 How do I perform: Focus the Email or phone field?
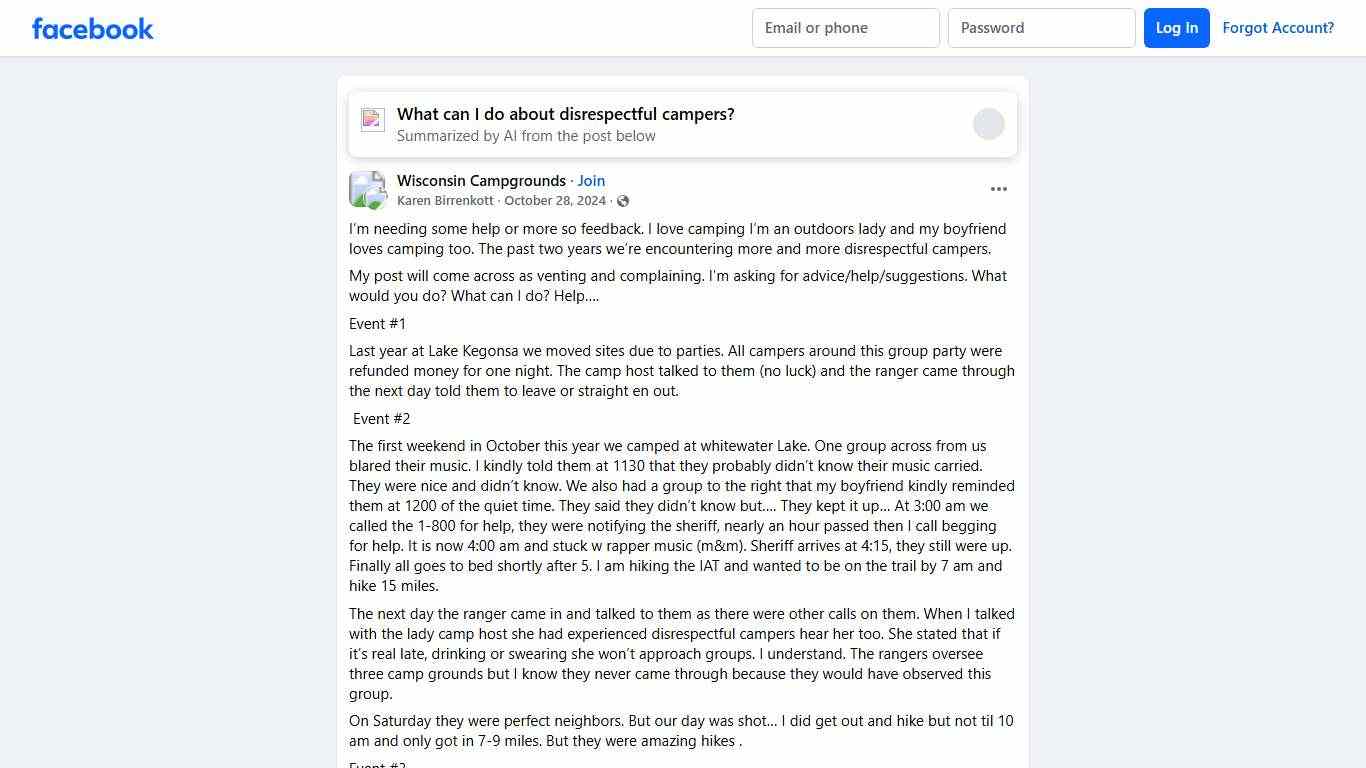click(845, 28)
